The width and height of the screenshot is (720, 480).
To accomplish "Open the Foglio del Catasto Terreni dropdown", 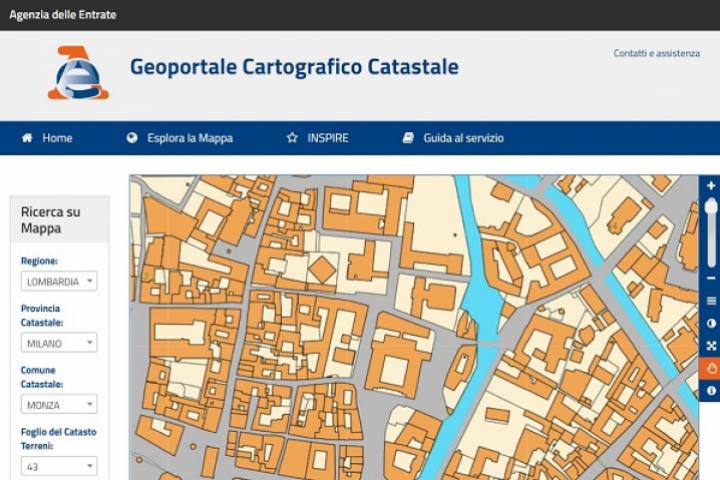I will tap(59, 466).
